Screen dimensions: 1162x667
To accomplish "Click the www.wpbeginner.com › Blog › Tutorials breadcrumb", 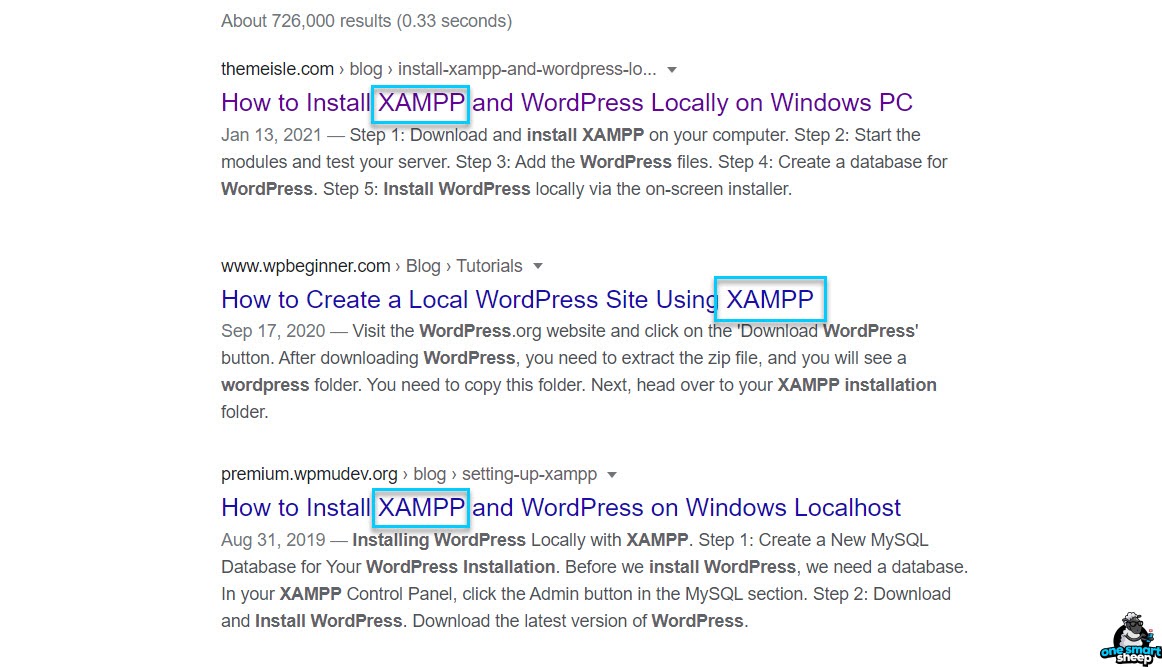I will 371,266.
